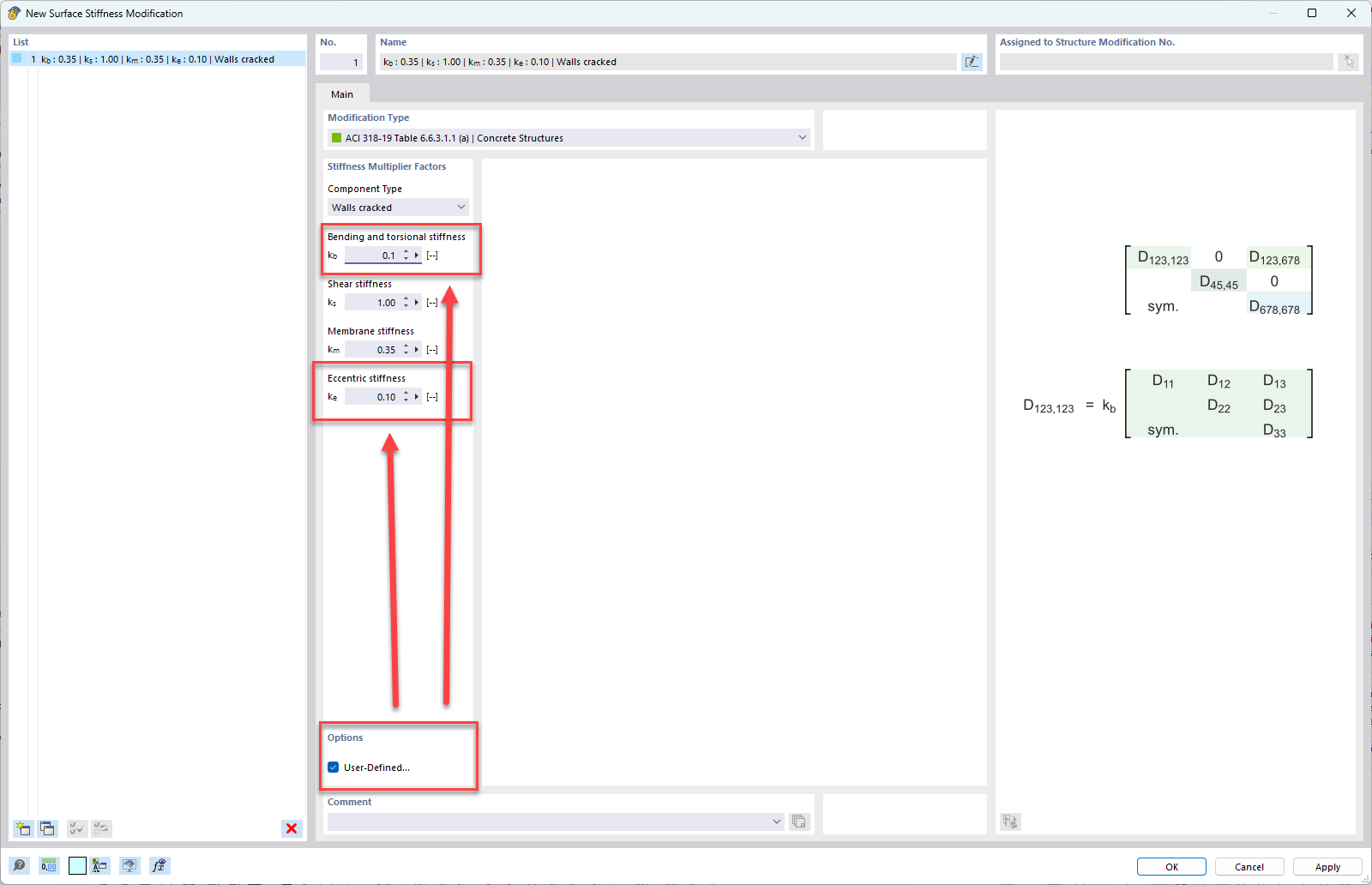Open rename dialog via pencil icon beside Name

coord(972,62)
